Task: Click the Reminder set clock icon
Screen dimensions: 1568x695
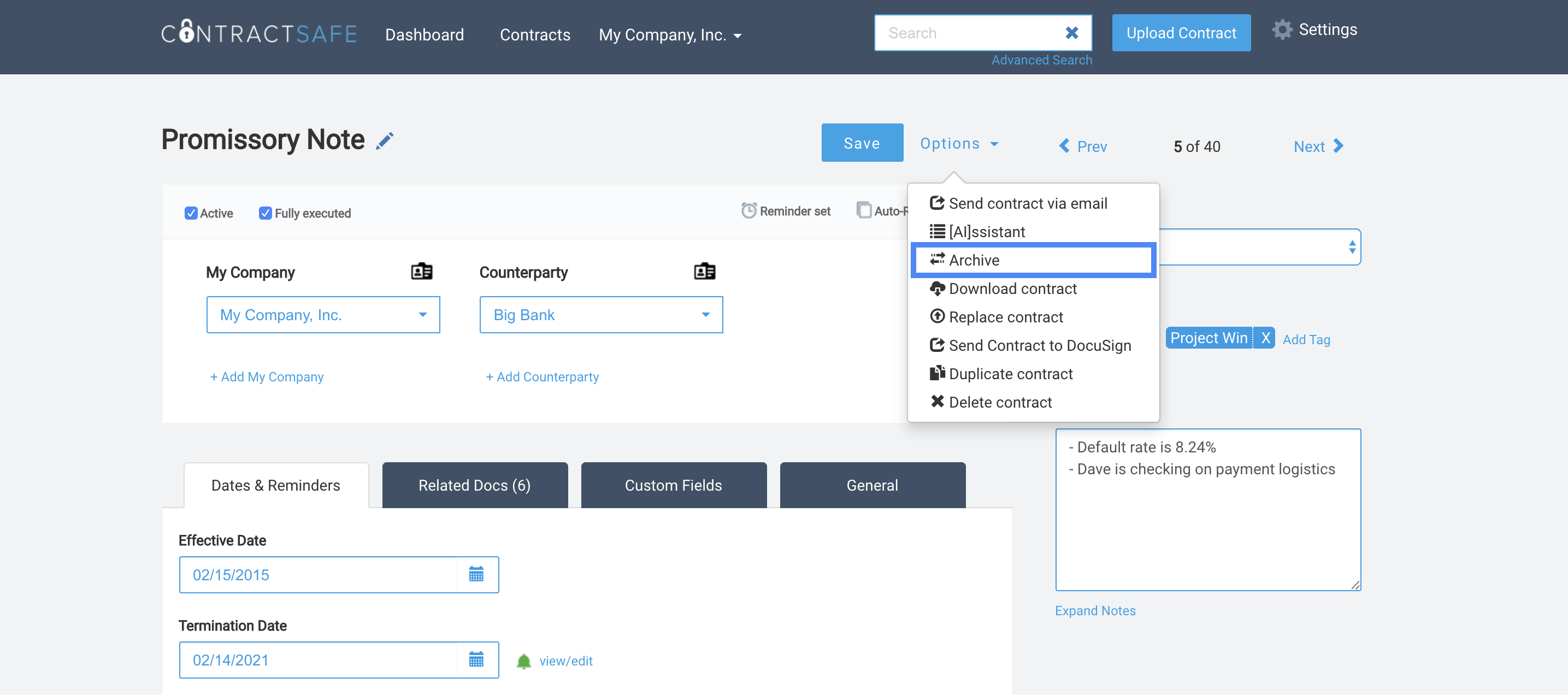Action: click(748, 210)
